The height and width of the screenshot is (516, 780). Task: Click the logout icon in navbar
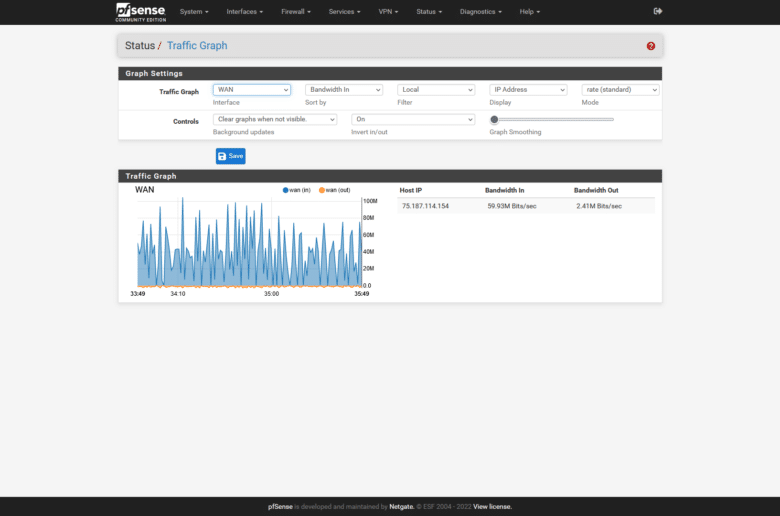tap(658, 11)
